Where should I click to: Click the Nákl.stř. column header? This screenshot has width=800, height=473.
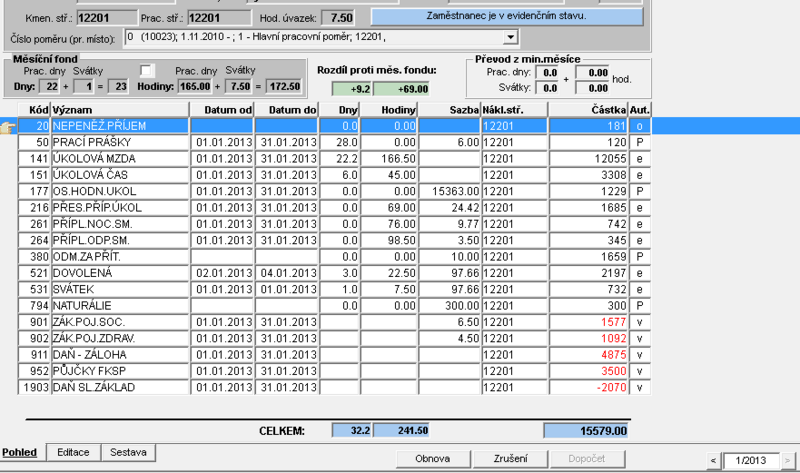point(514,110)
